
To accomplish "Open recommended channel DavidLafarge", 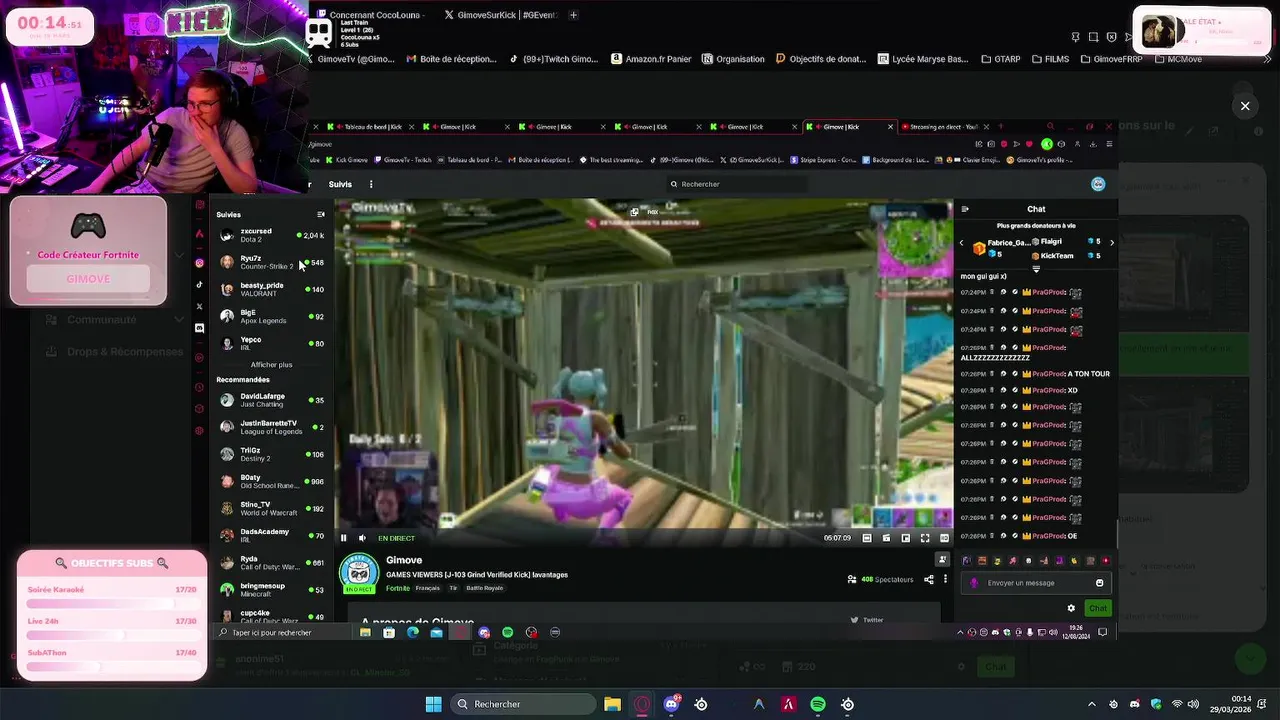I will tap(272, 400).
